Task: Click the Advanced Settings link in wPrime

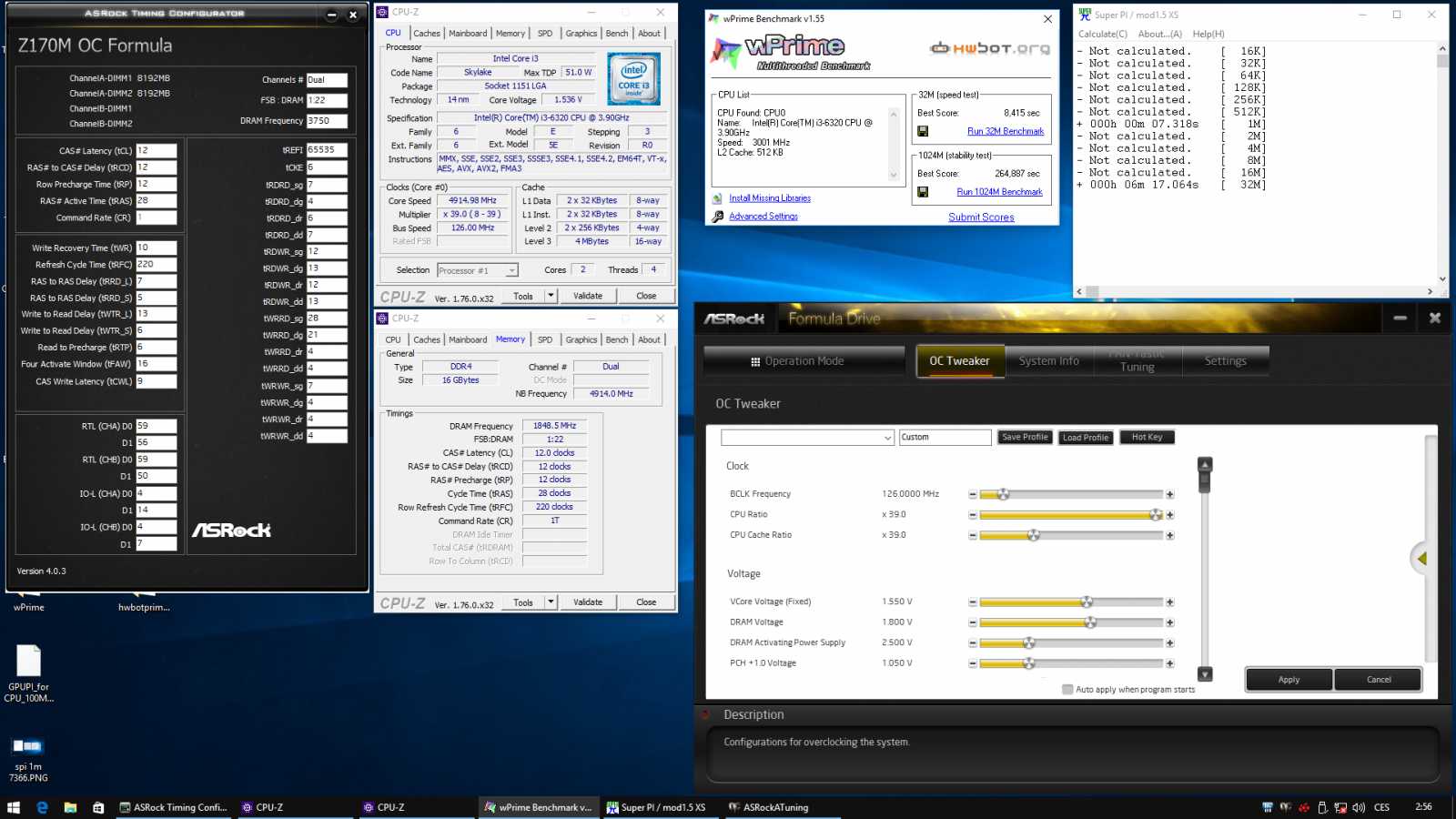Action: (763, 217)
